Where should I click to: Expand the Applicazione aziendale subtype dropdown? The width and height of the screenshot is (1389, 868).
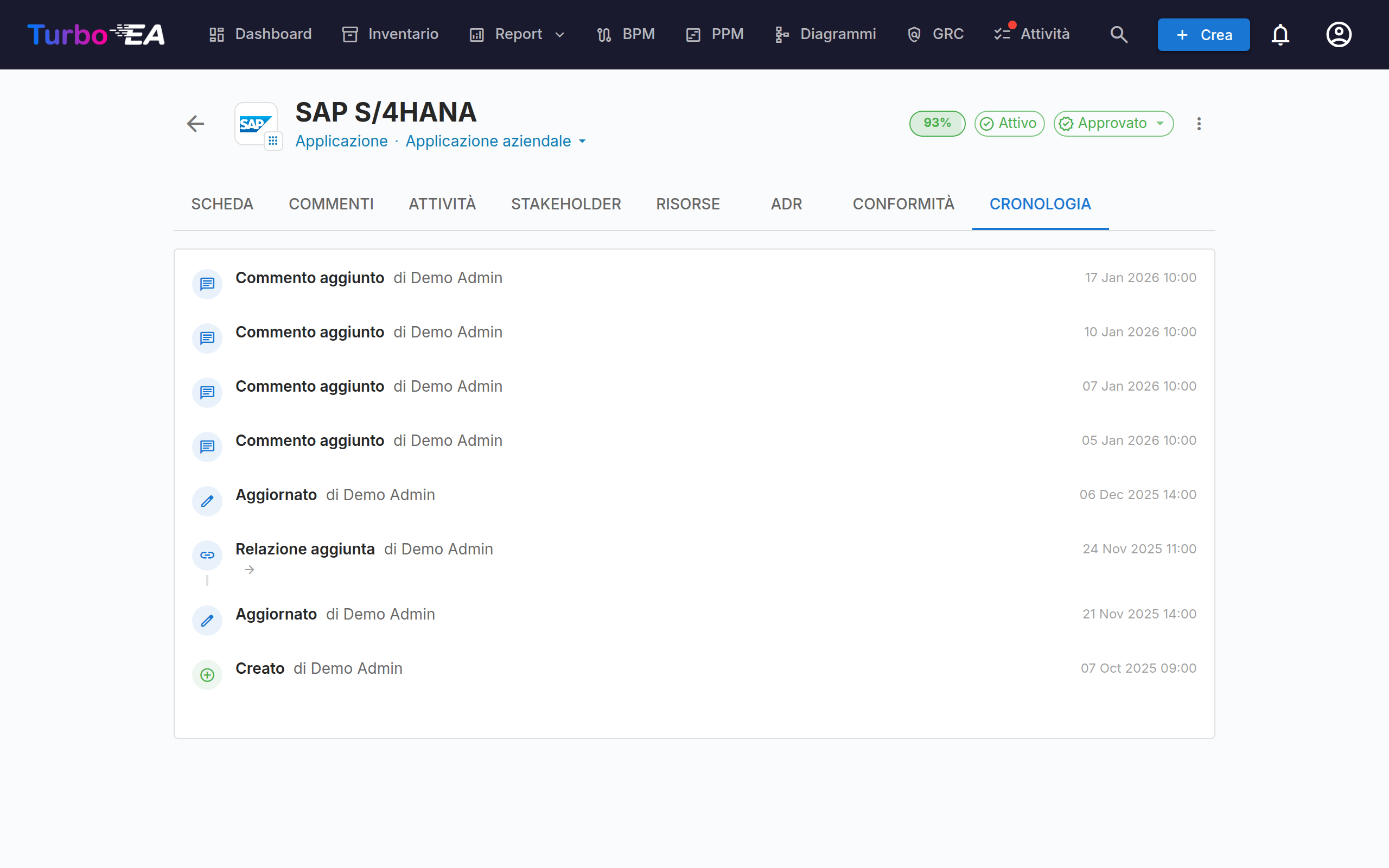(496, 141)
